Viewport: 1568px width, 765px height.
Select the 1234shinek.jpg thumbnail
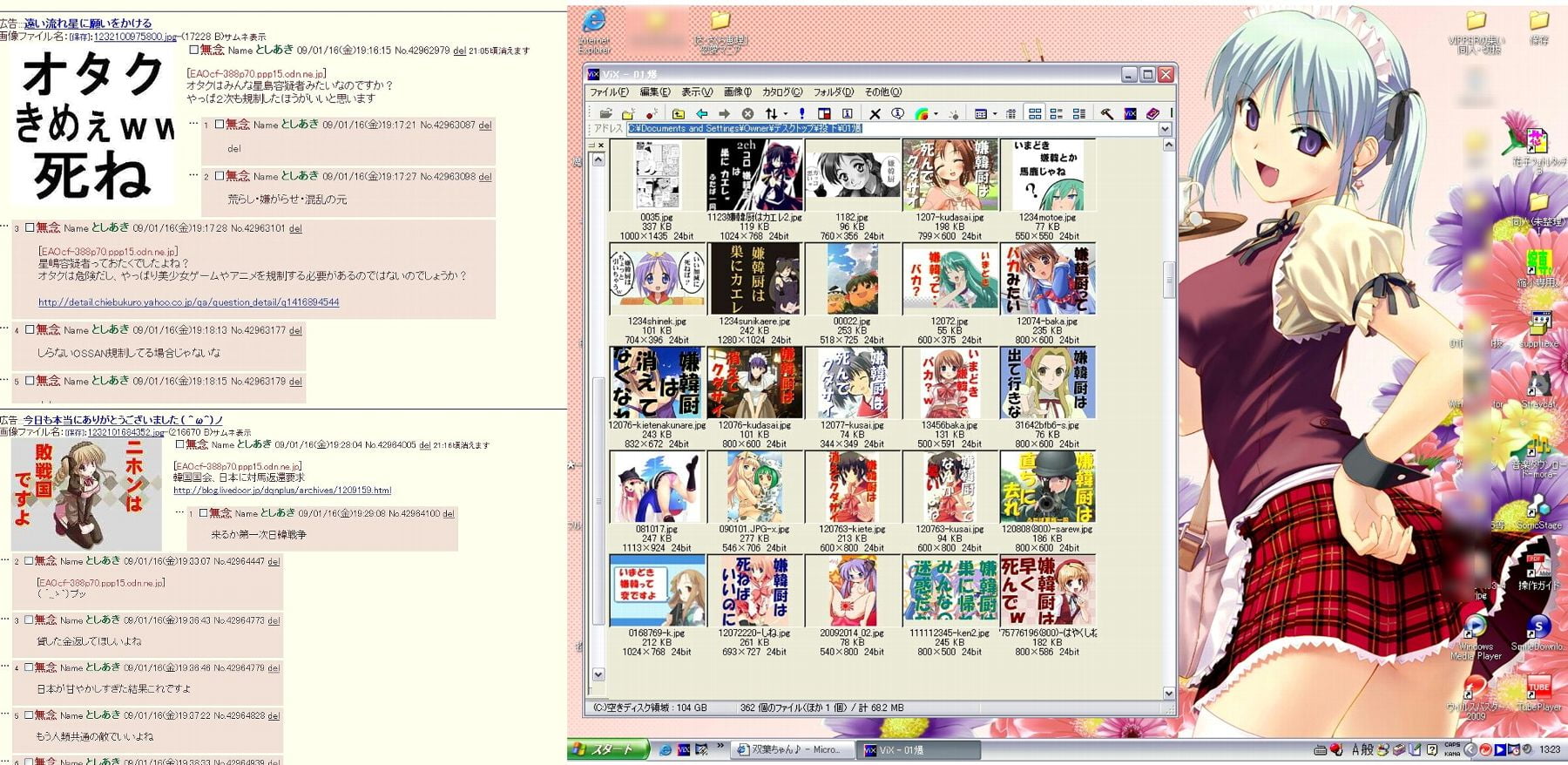click(x=656, y=280)
